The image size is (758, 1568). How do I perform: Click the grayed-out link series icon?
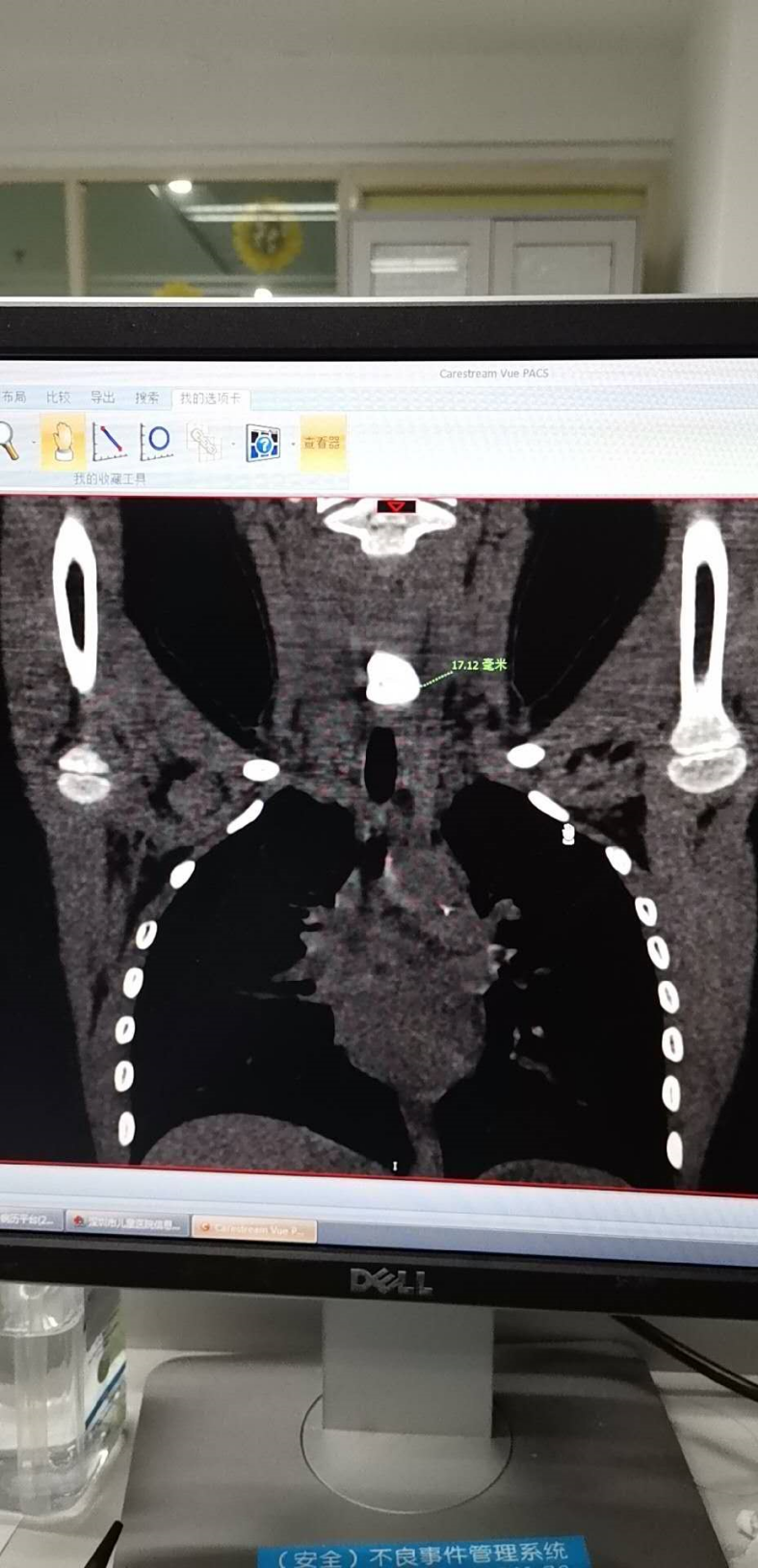click(x=204, y=443)
